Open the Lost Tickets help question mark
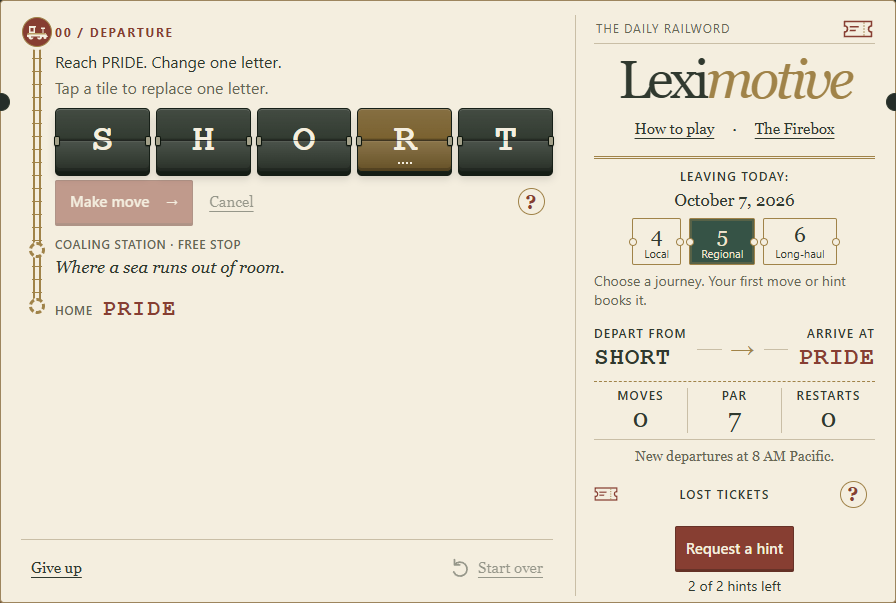Image resolution: width=896 pixels, height=603 pixels. click(x=853, y=494)
